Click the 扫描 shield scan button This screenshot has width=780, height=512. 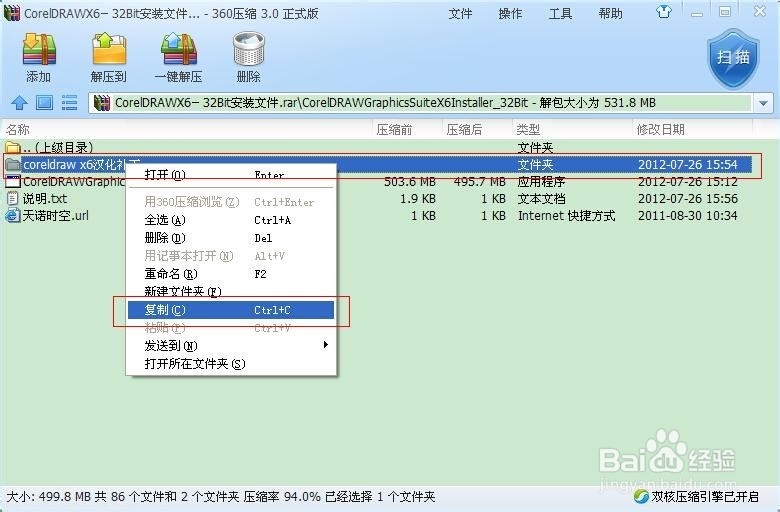(733, 58)
